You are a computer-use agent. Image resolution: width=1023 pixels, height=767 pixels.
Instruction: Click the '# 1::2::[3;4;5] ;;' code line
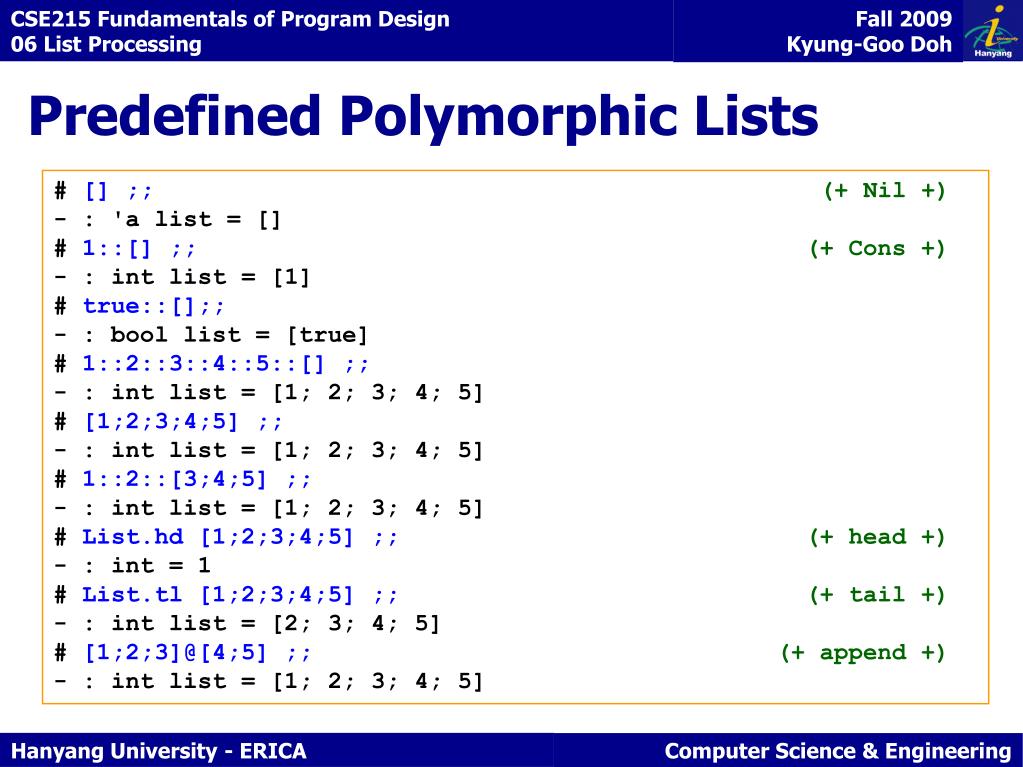(x=183, y=479)
